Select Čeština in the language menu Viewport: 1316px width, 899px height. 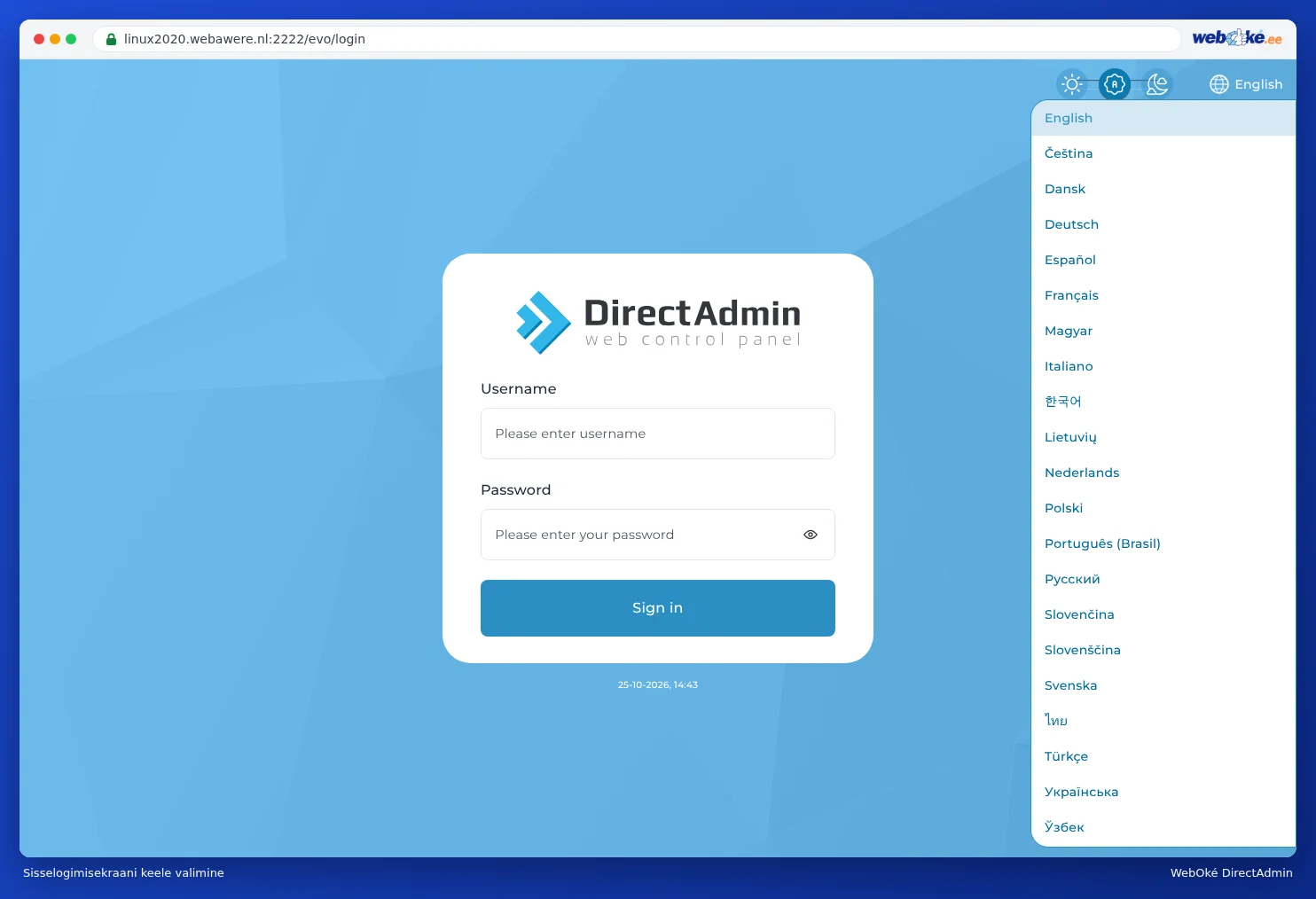[x=1163, y=153]
